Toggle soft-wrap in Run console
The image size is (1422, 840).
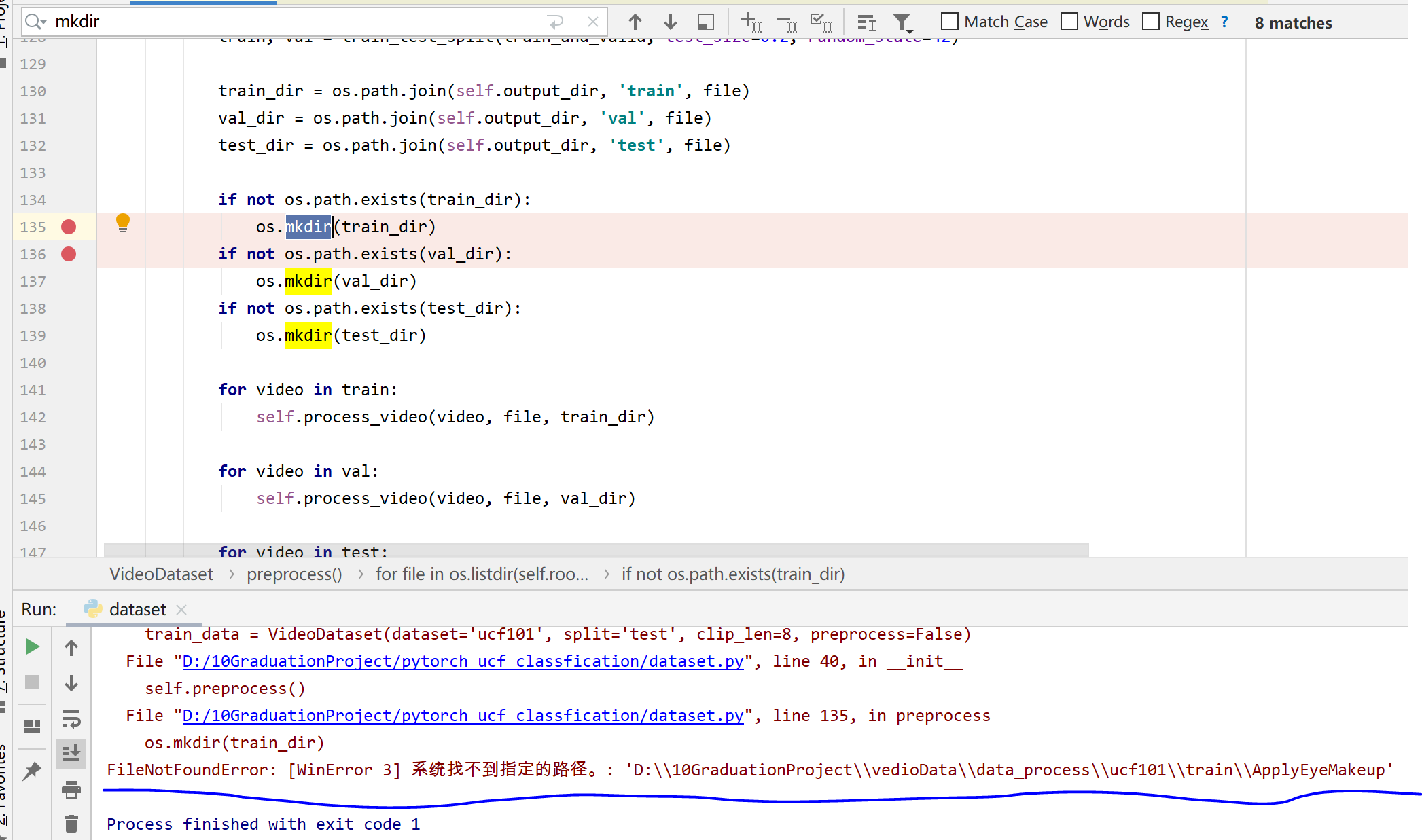point(71,718)
